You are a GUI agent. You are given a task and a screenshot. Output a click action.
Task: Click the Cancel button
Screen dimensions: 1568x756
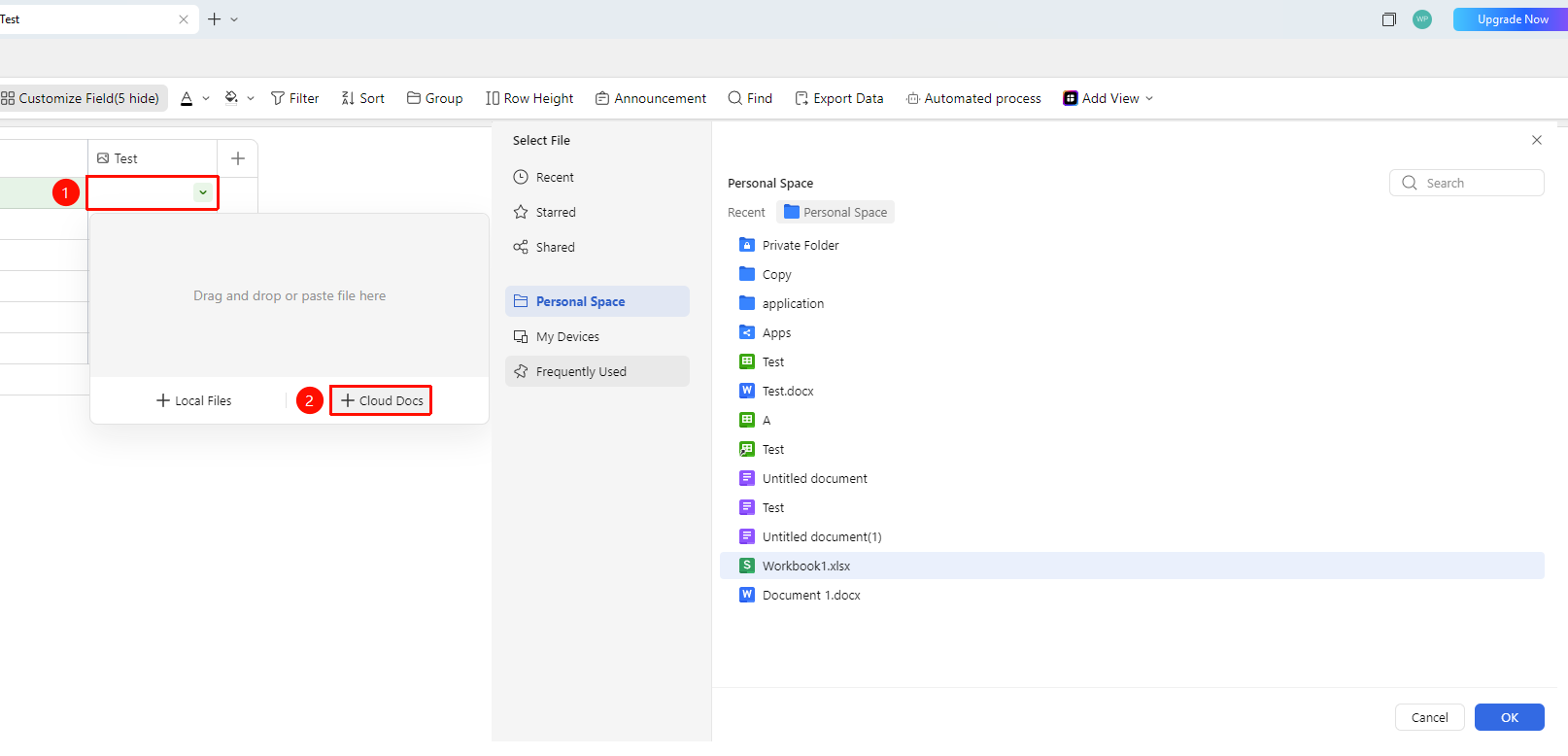pyautogui.click(x=1430, y=717)
